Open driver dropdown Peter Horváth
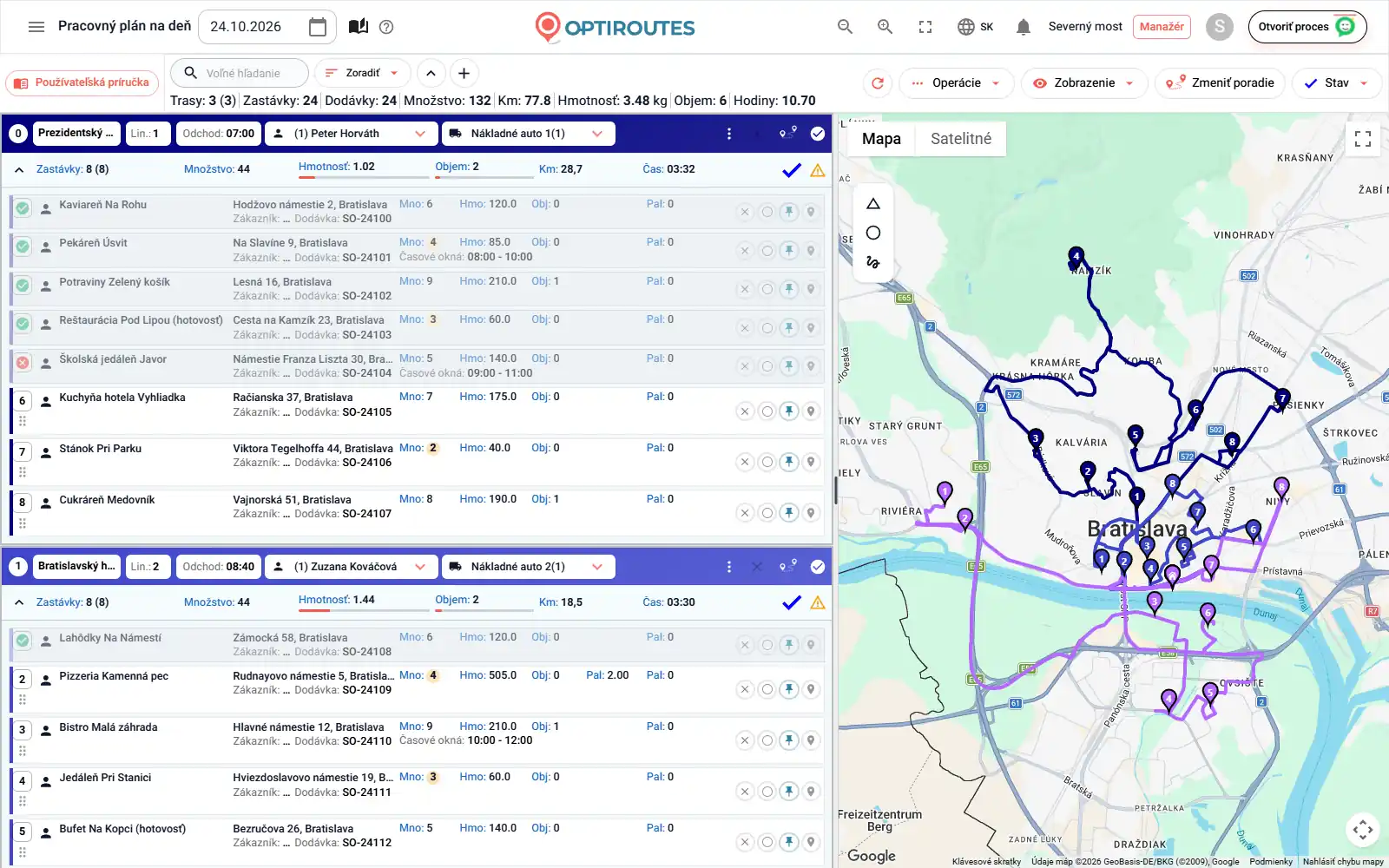Screen dimensions: 1389x868 point(350,134)
